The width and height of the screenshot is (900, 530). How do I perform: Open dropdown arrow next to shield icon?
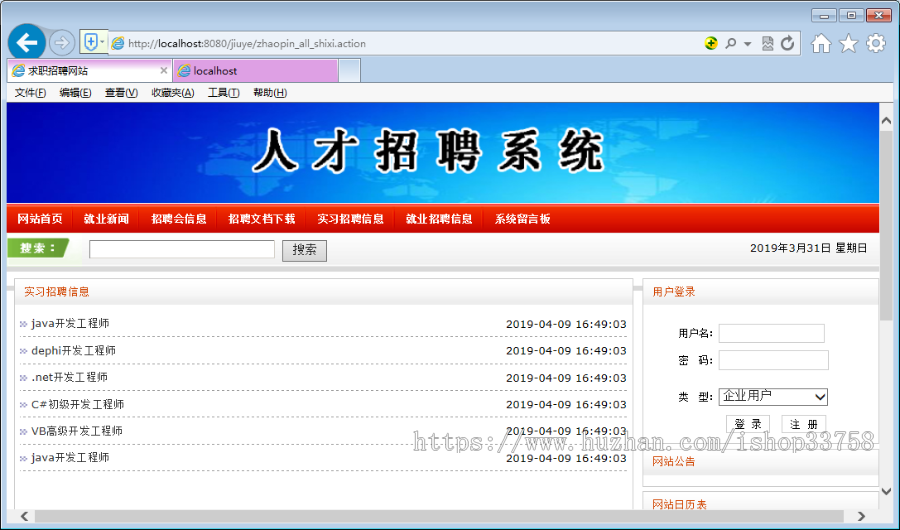click(102, 42)
